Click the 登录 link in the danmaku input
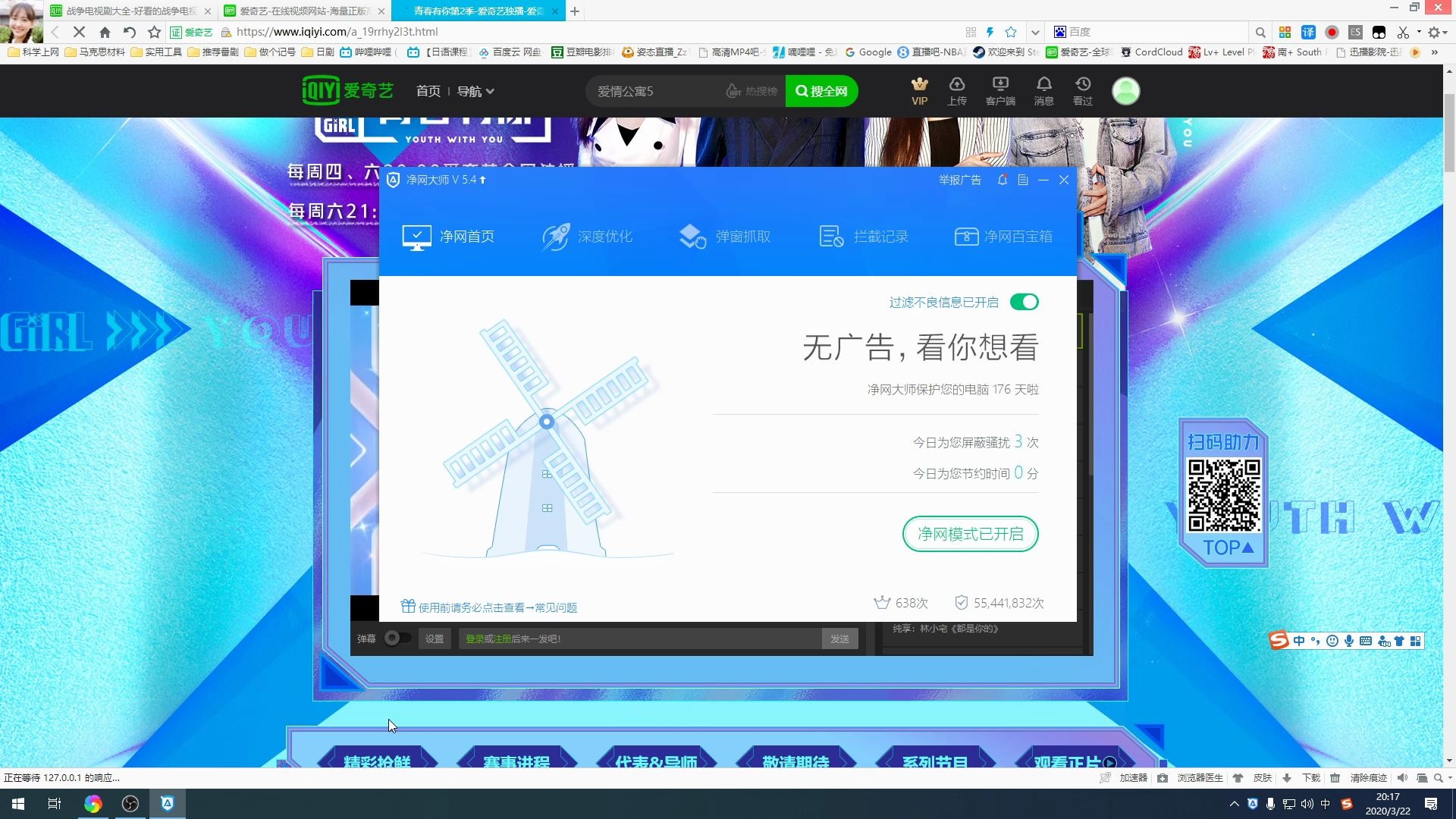 475,639
